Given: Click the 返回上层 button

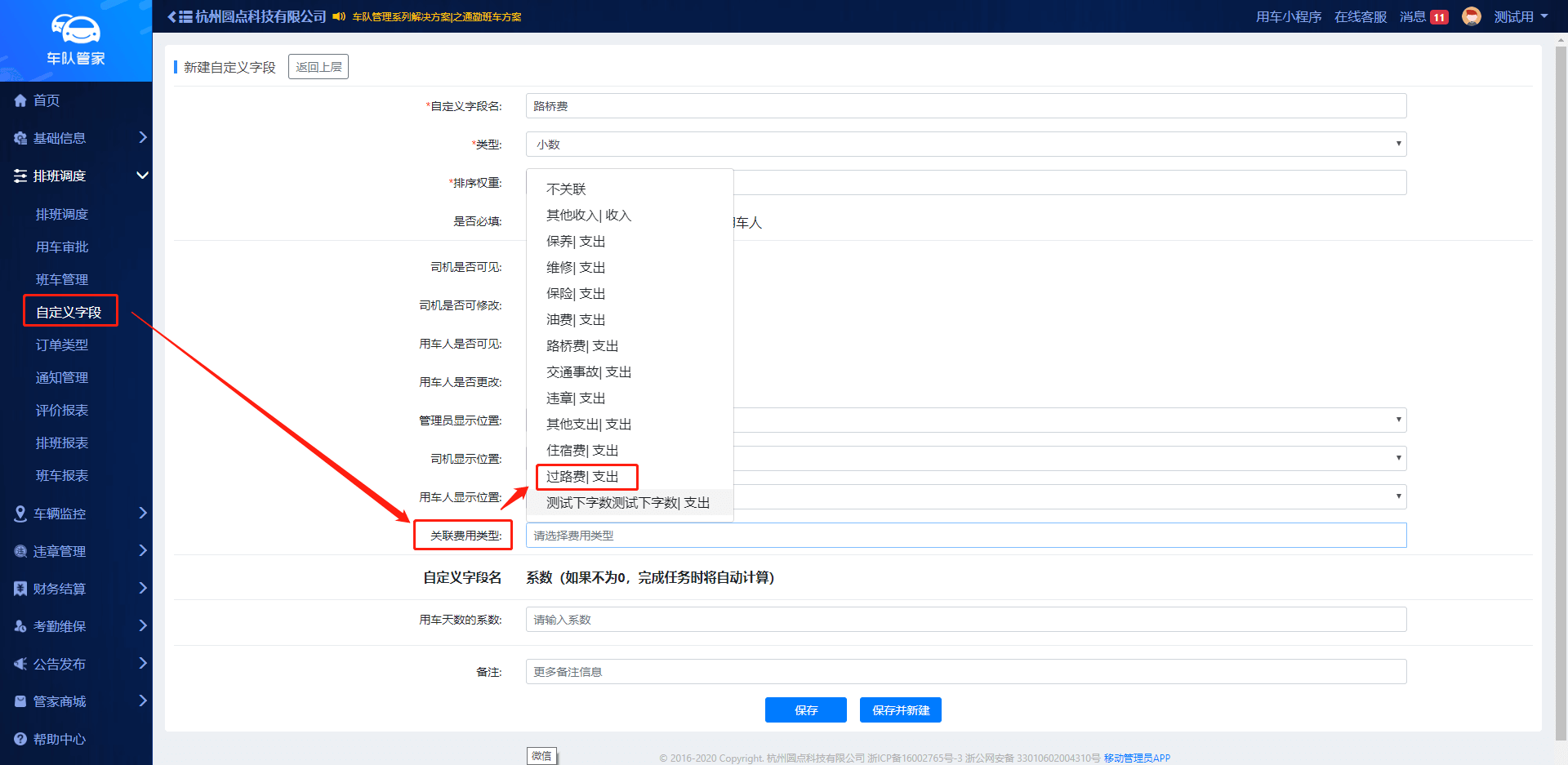Looking at the screenshot, I should click(318, 67).
